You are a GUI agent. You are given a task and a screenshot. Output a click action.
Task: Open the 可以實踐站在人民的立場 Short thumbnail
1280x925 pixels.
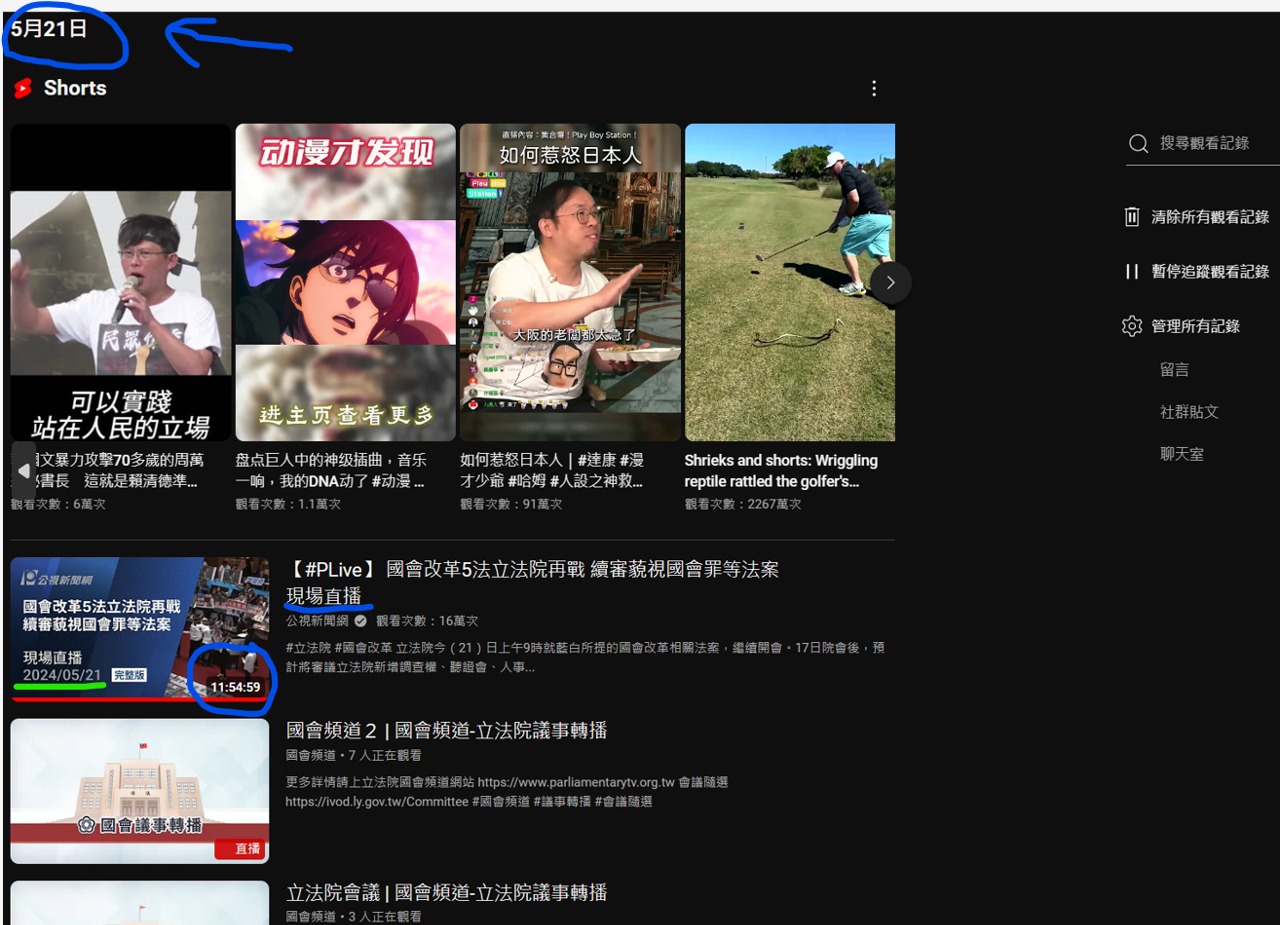point(121,283)
